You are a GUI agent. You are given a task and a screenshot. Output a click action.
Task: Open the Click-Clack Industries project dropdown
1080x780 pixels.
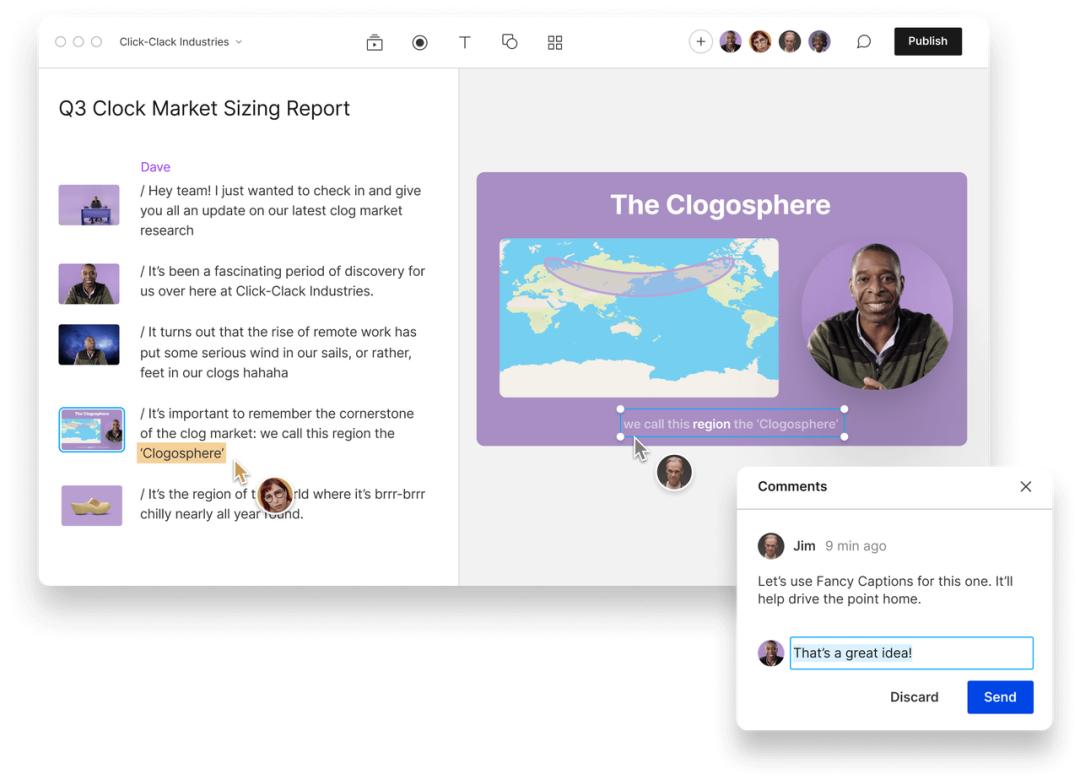pyautogui.click(x=180, y=42)
